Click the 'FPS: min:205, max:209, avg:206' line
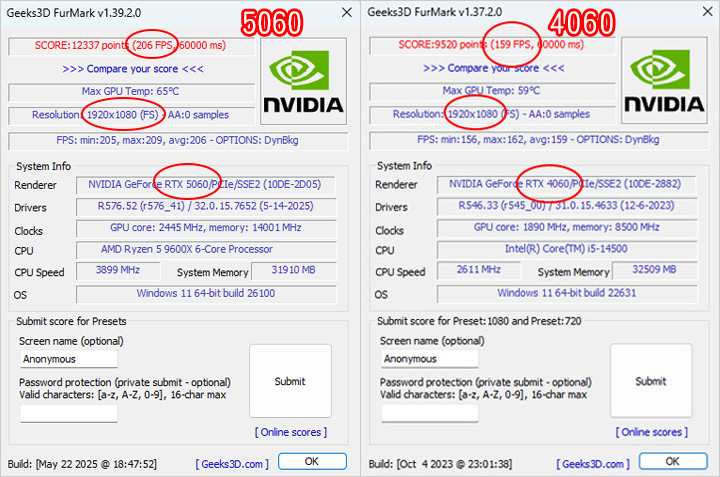720x477 pixels. tap(178, 140)
